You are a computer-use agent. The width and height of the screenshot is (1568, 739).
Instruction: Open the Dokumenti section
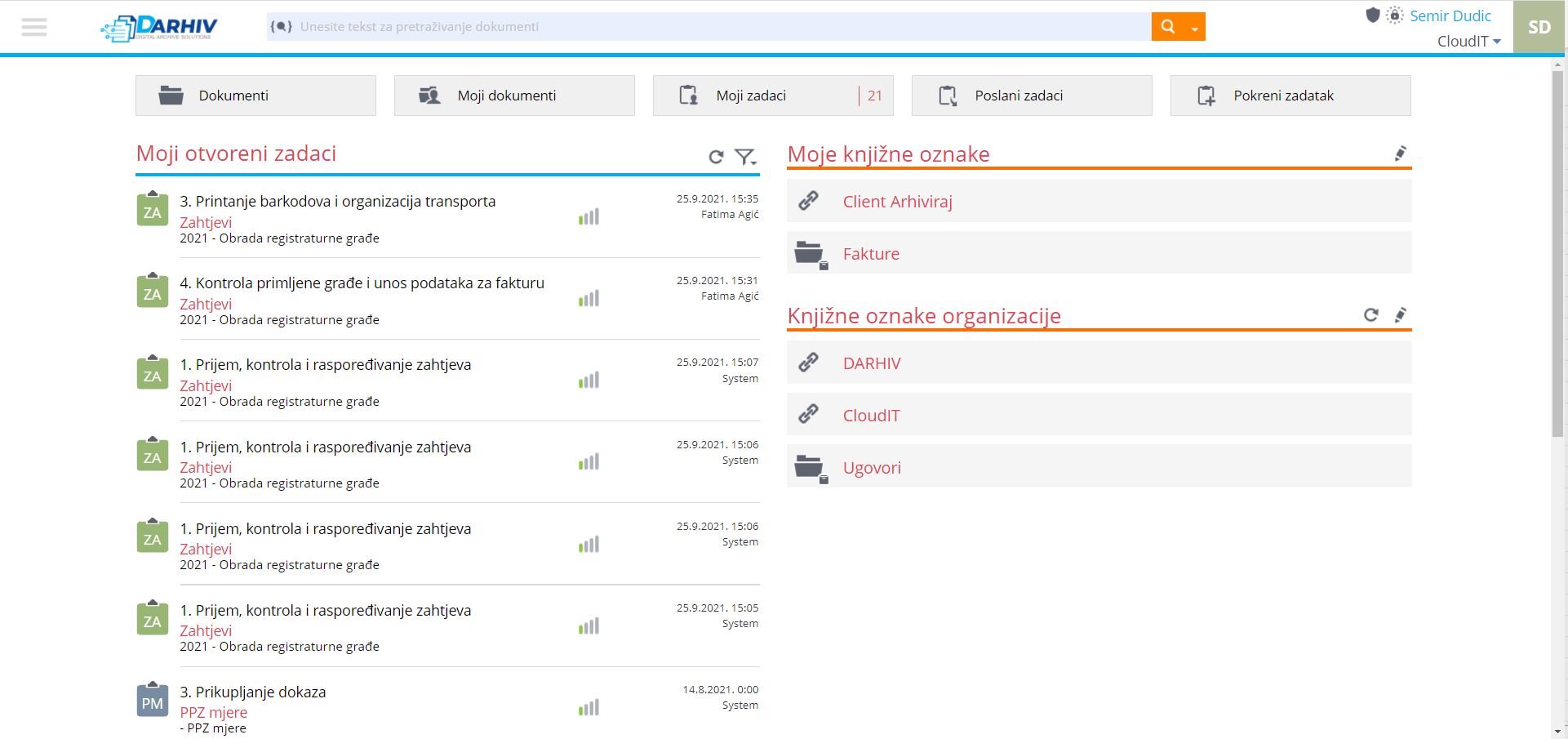(x=255, y=96)
